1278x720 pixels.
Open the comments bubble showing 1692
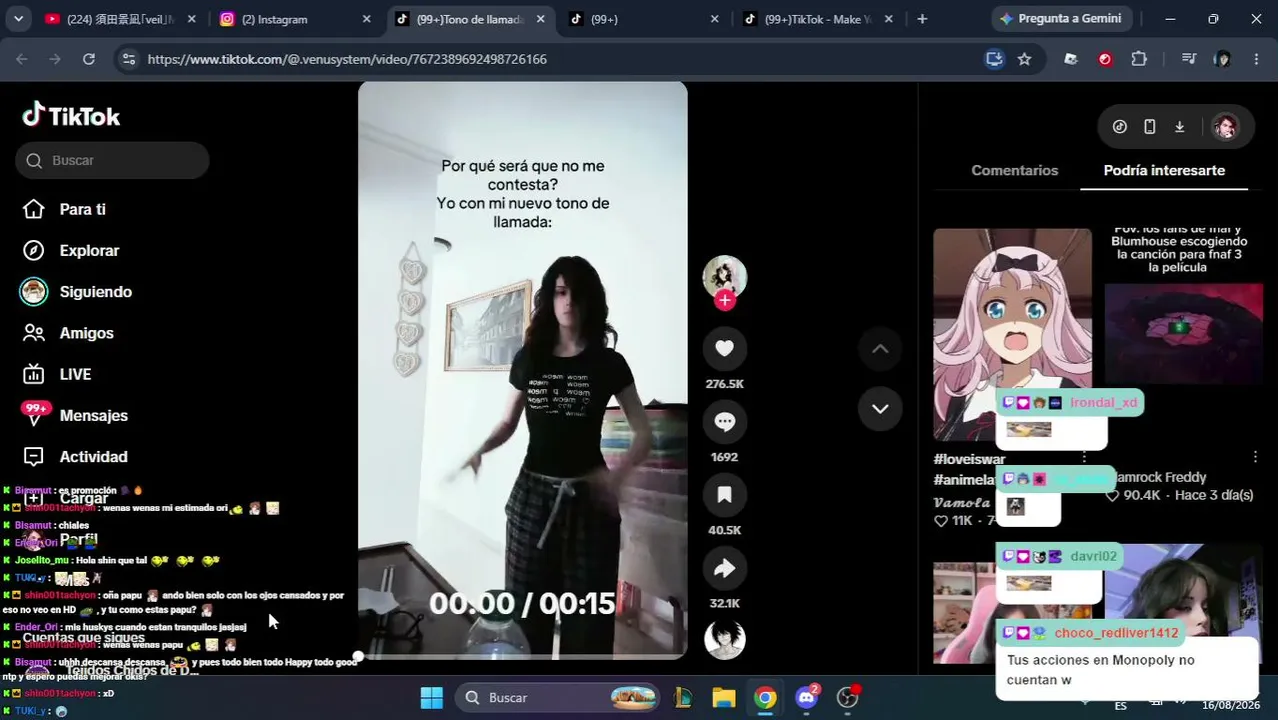(x=725, y=422)
